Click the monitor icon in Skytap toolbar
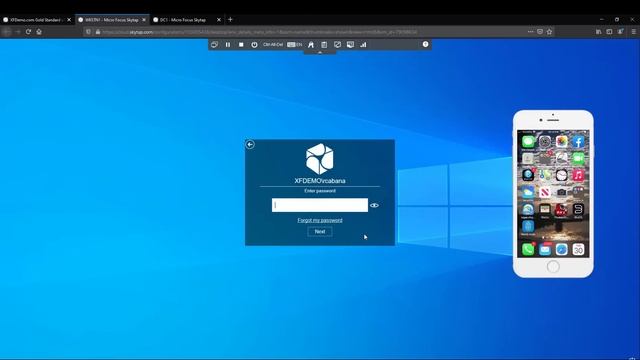 (x=350, y=44)
